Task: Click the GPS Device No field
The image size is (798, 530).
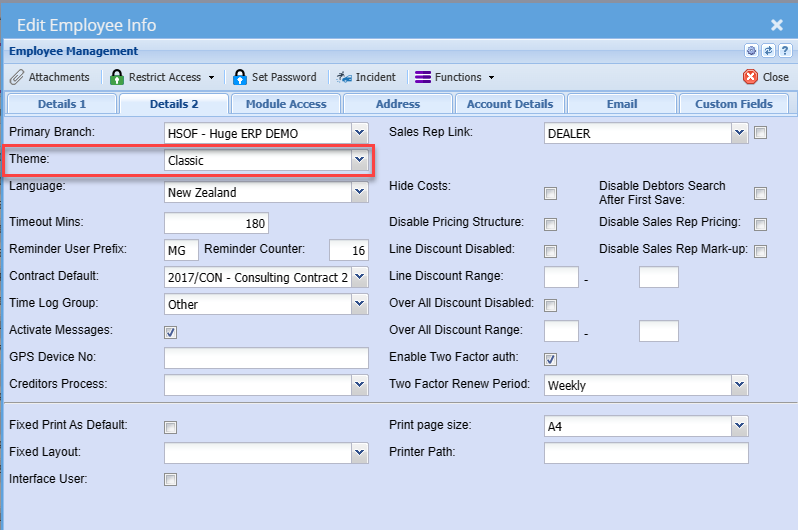Action: coord(266,358)
